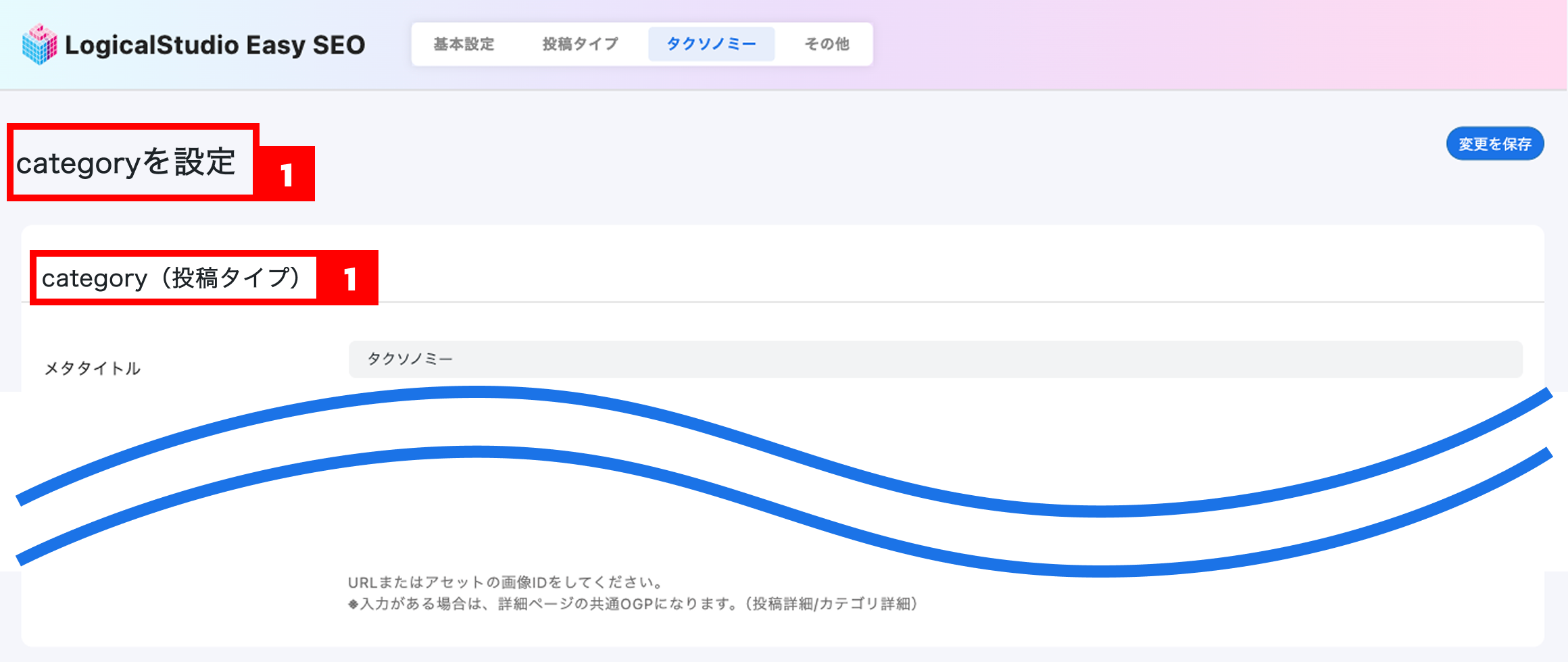
Task: Go to the その他 tab
Action: [827, 45]
